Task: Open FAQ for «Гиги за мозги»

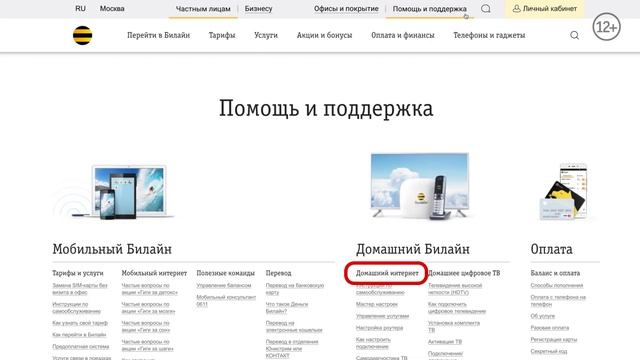Action: (x=148, y=308)
